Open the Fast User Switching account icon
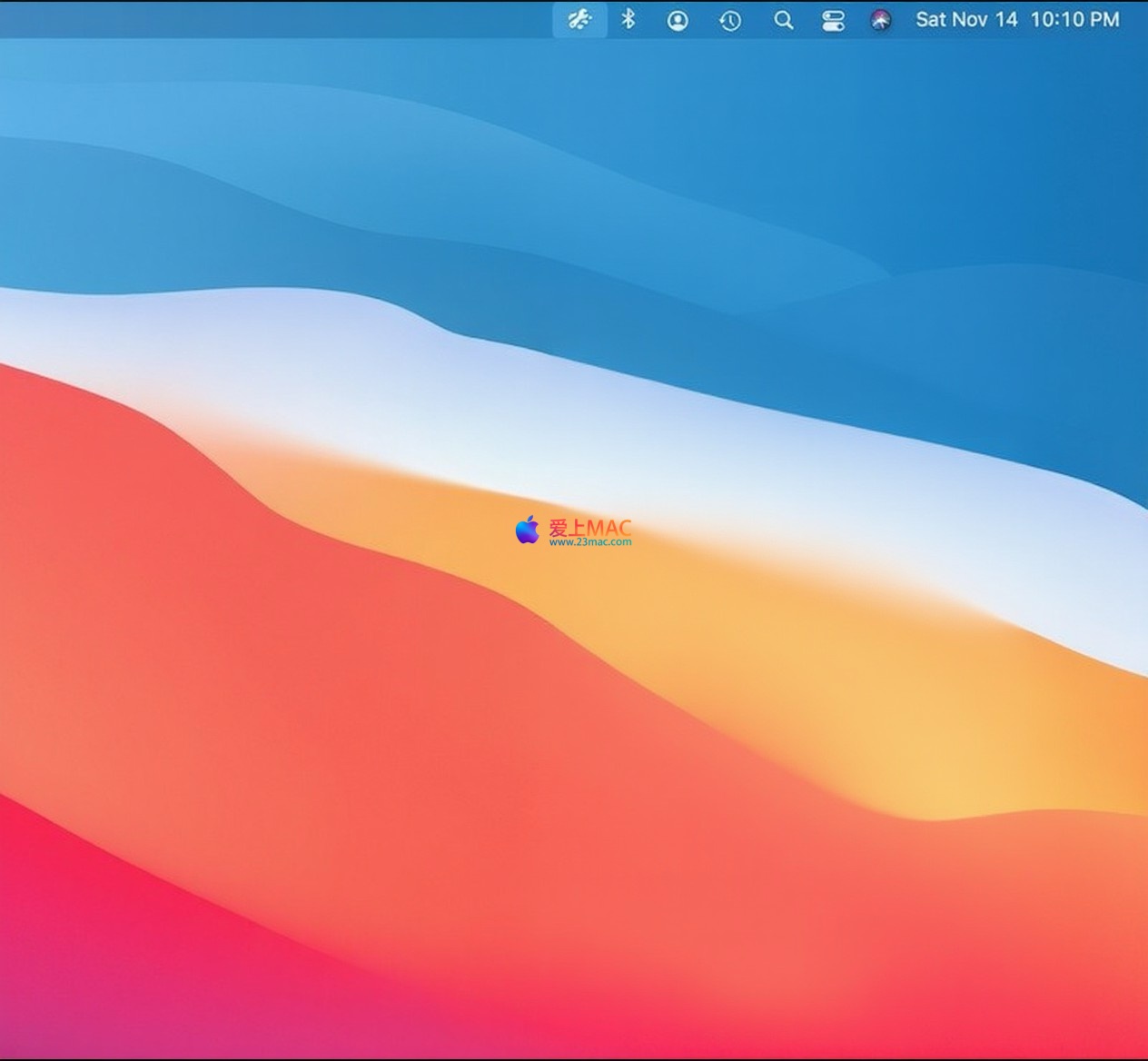 [678, 20]
